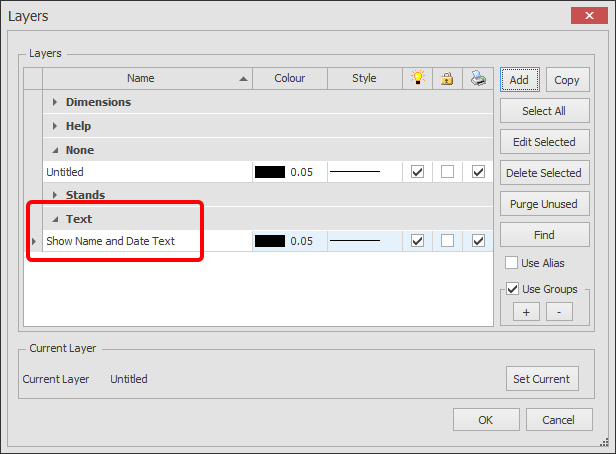Collapse the Text group

point(55,219)
